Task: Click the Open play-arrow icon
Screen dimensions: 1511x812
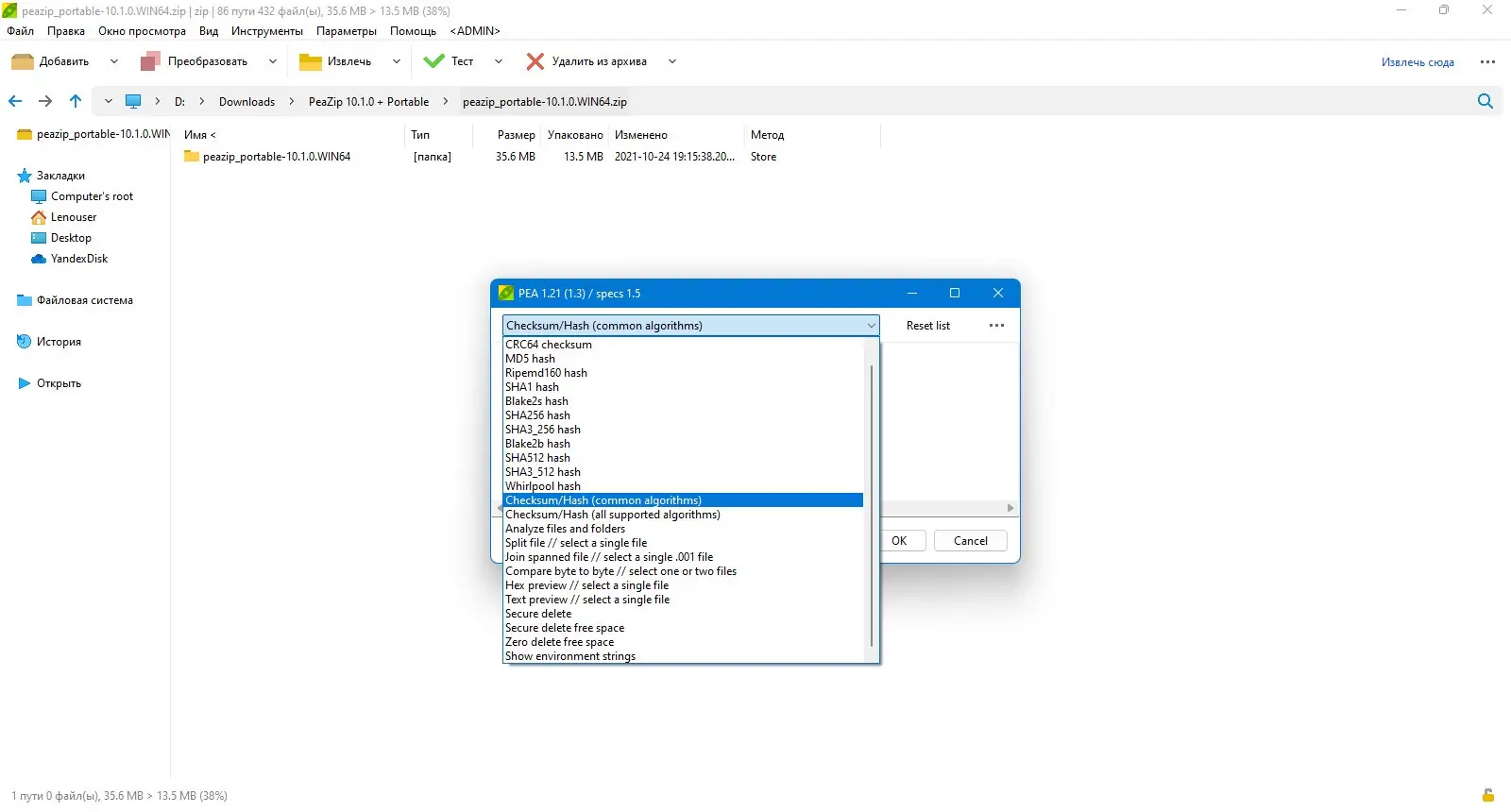Action: click(x=25, y=383)
